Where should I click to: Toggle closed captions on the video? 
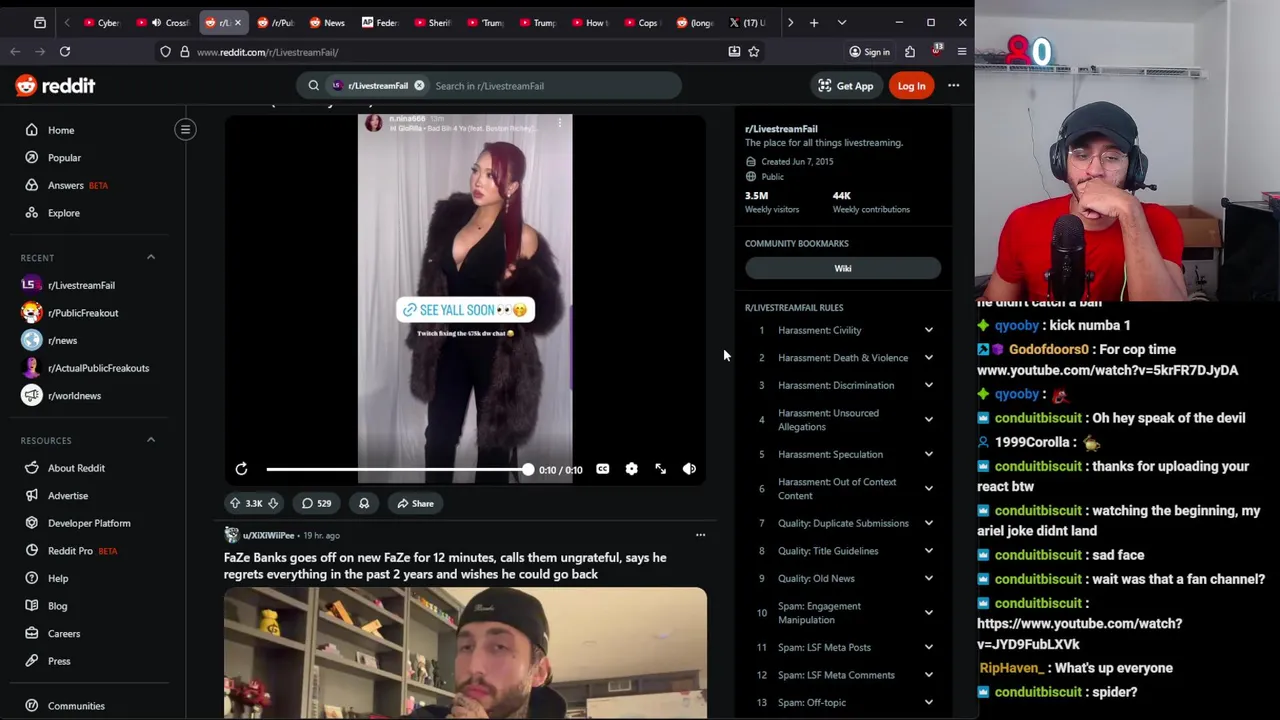(x=602, y=469)
